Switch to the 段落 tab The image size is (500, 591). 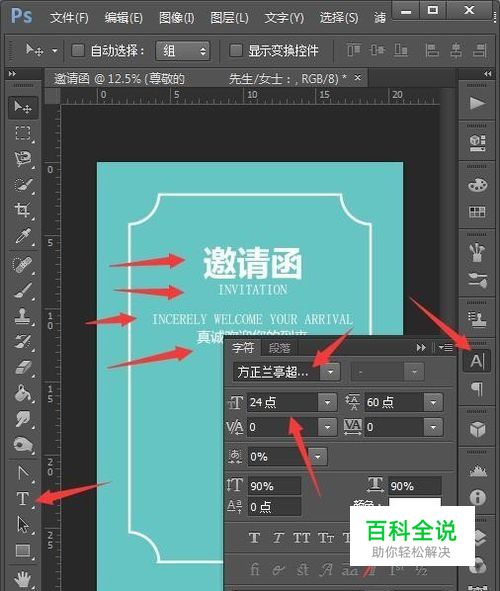point(279,348)
